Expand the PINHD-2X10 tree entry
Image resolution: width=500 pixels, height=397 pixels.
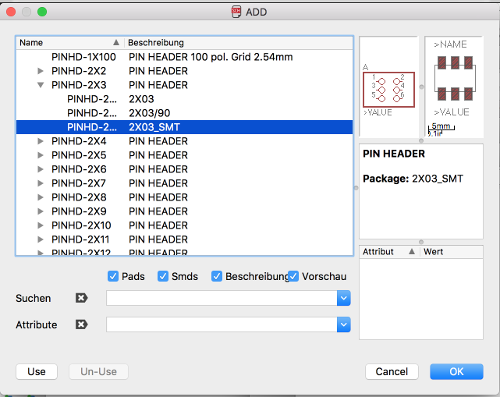tap(40, 225)
